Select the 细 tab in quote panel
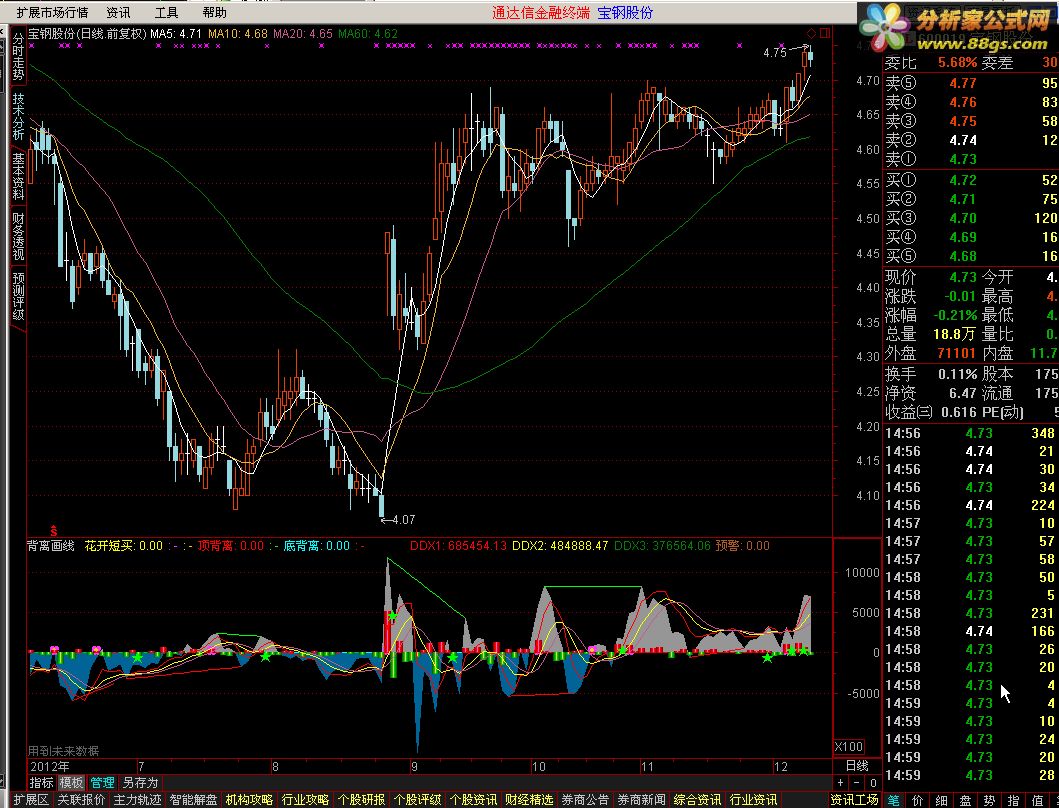Screen dimensions: 1059x808 pos(941,800)
